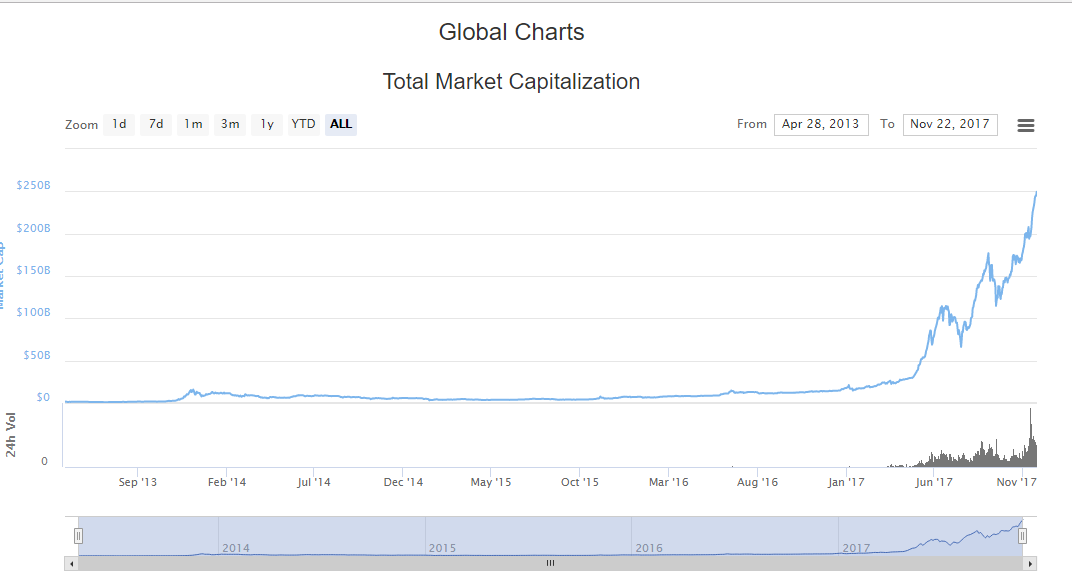The width and height of the screenshot is (1072, 580).
Task: Click 2014 in the navigator
Action: click(236, 549)
